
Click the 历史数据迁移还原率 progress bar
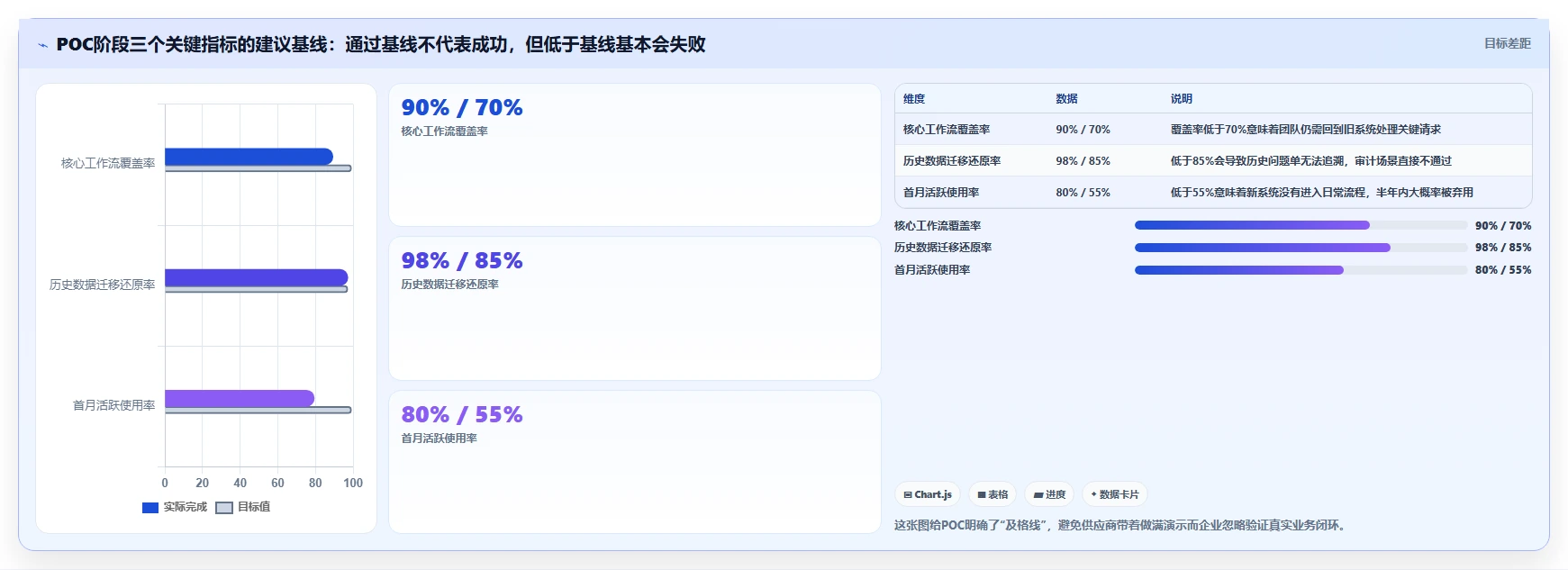1301,248
